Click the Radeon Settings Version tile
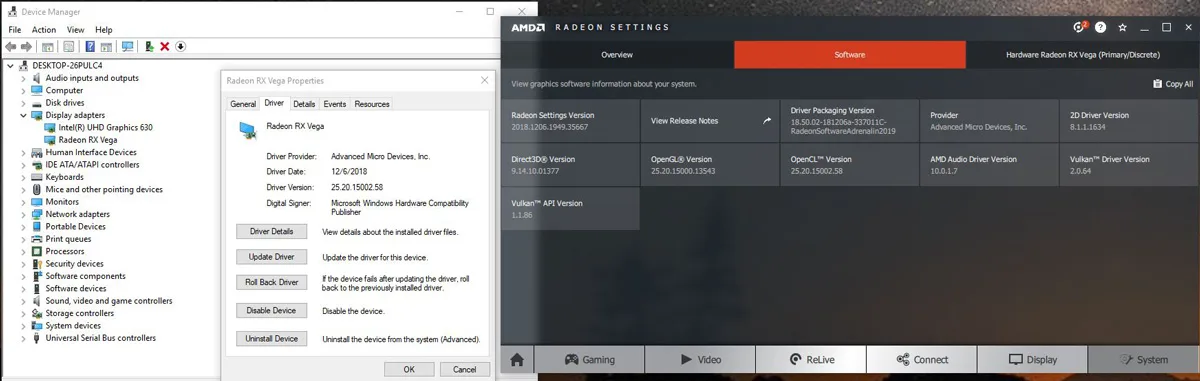Screen dimensions: 1200x381 point(570,120)
